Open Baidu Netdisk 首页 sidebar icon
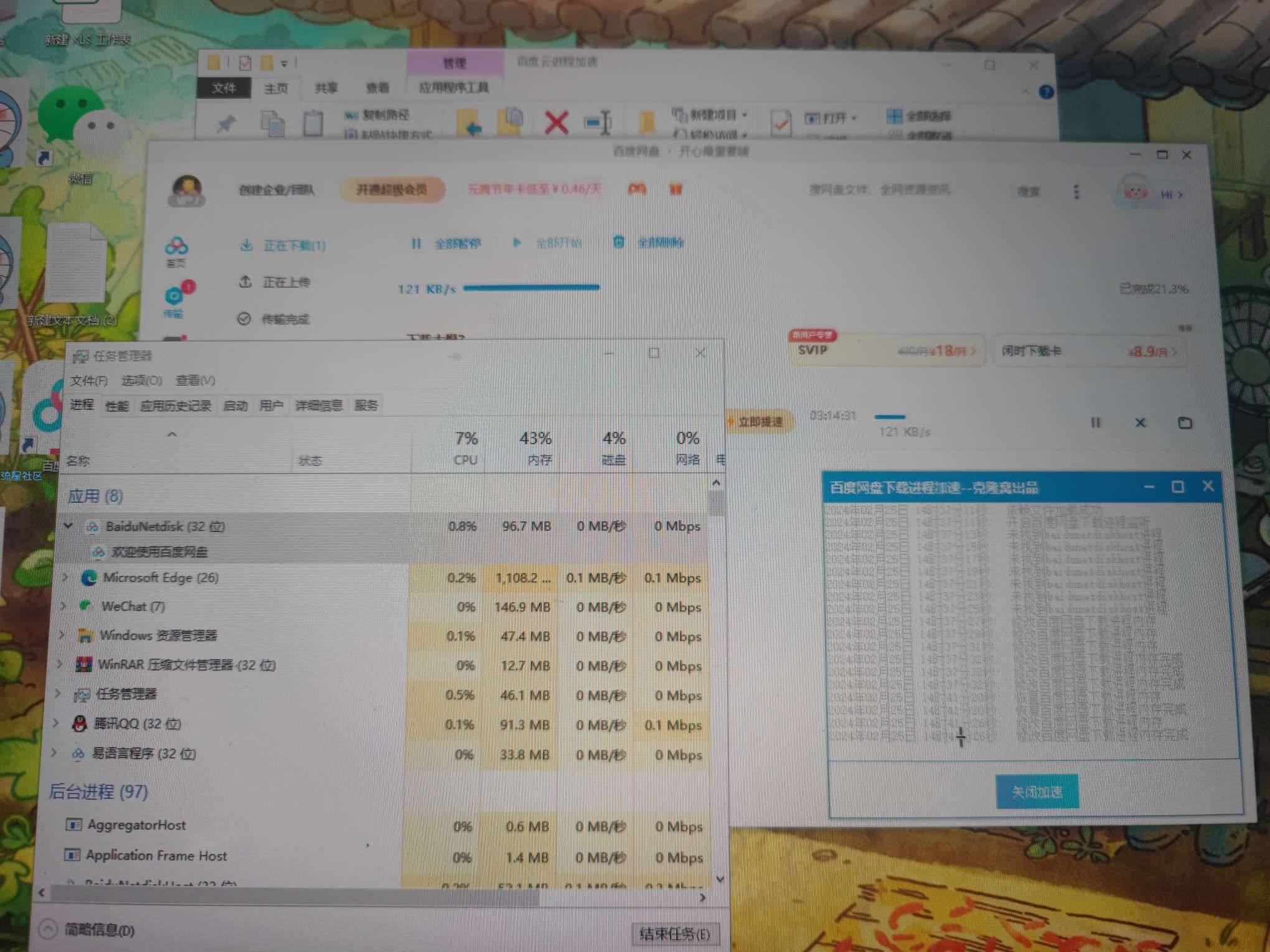The width and height of the screenshot is (1270, 952). click(176, 251)
